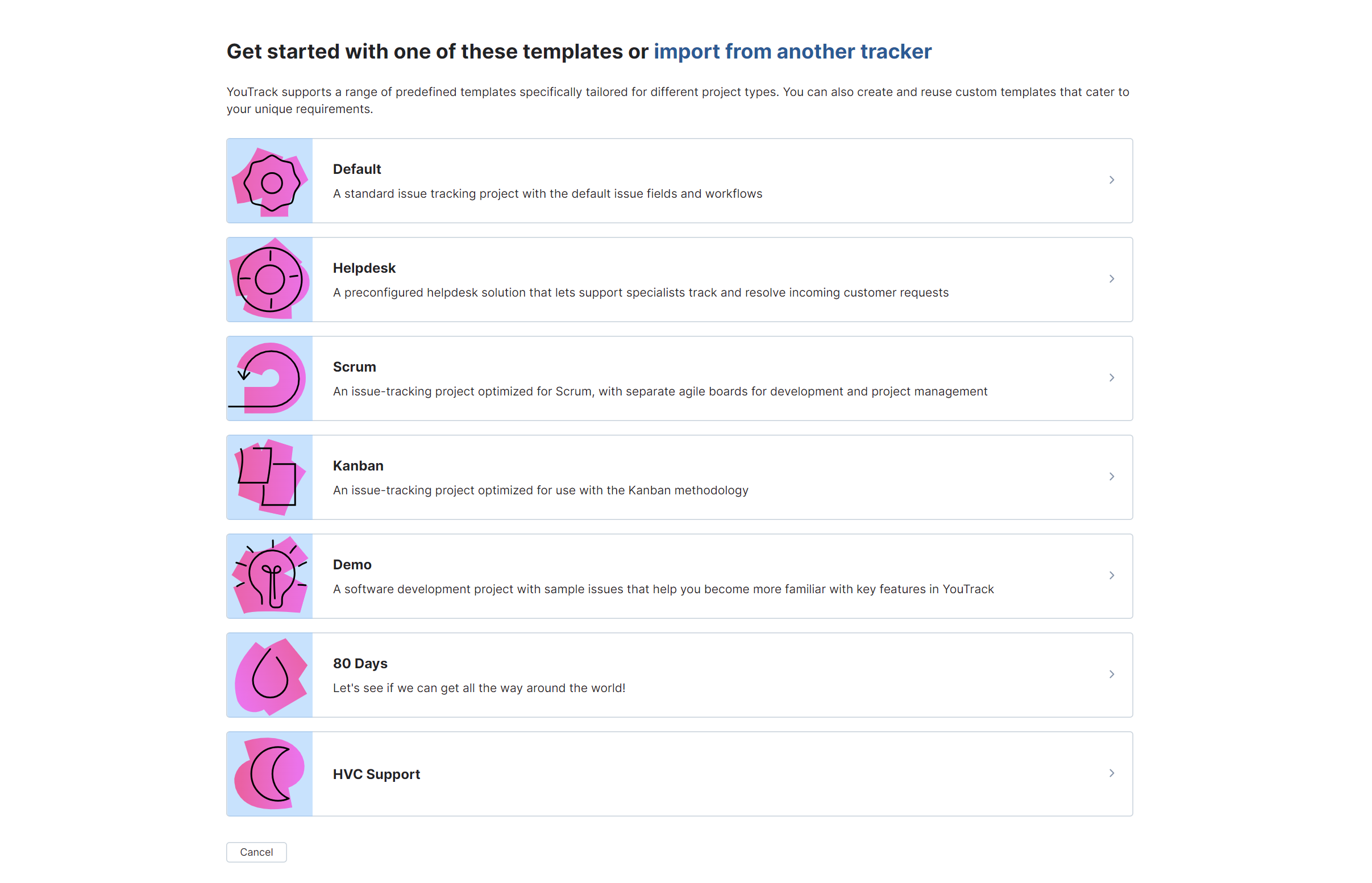The width and height of the screenshot is (1372, 883).
Task: Select the HVC Support moon icon
Action: pyautogui.click(x=269, y=773)
